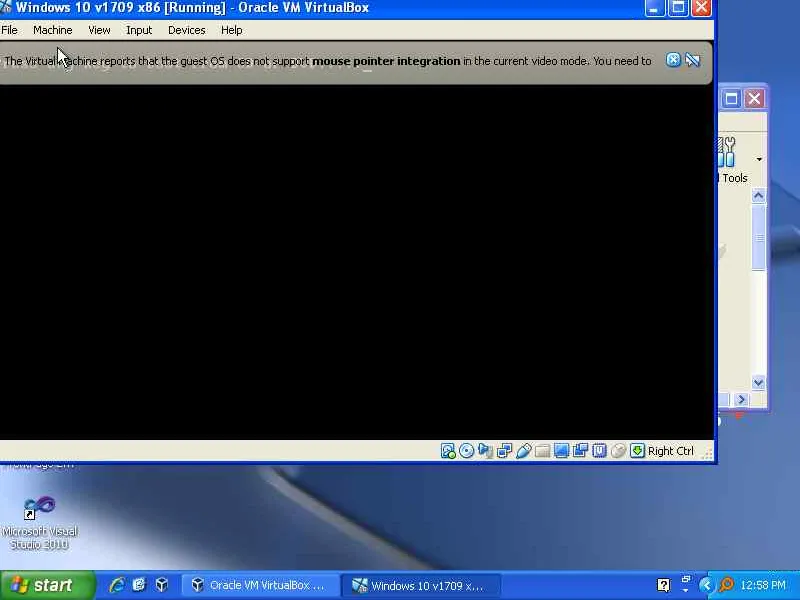Click the USB devices status icon
Viewport: 800px width, 600px height.
(523, 451)
